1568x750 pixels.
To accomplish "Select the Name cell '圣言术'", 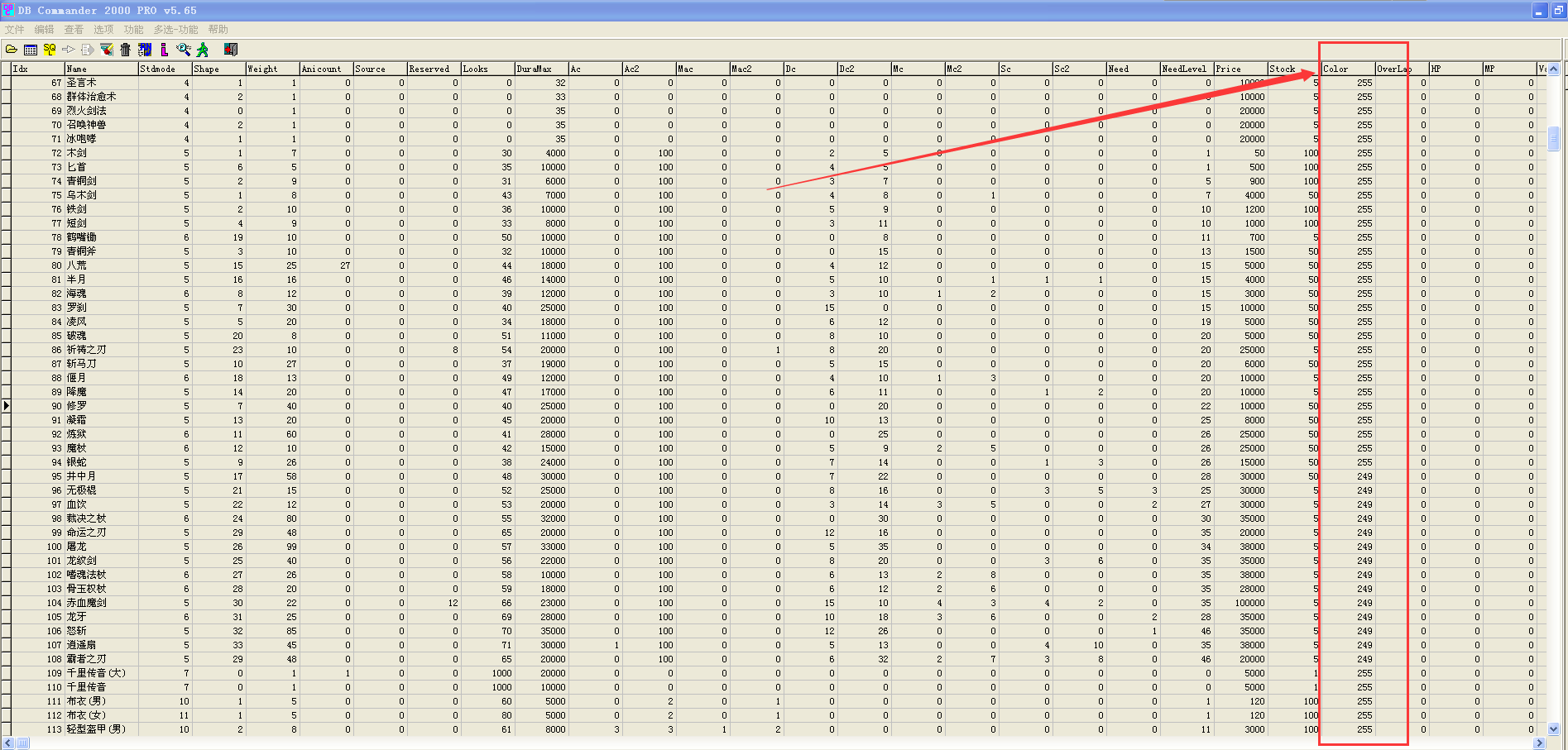I will (102, 83).
